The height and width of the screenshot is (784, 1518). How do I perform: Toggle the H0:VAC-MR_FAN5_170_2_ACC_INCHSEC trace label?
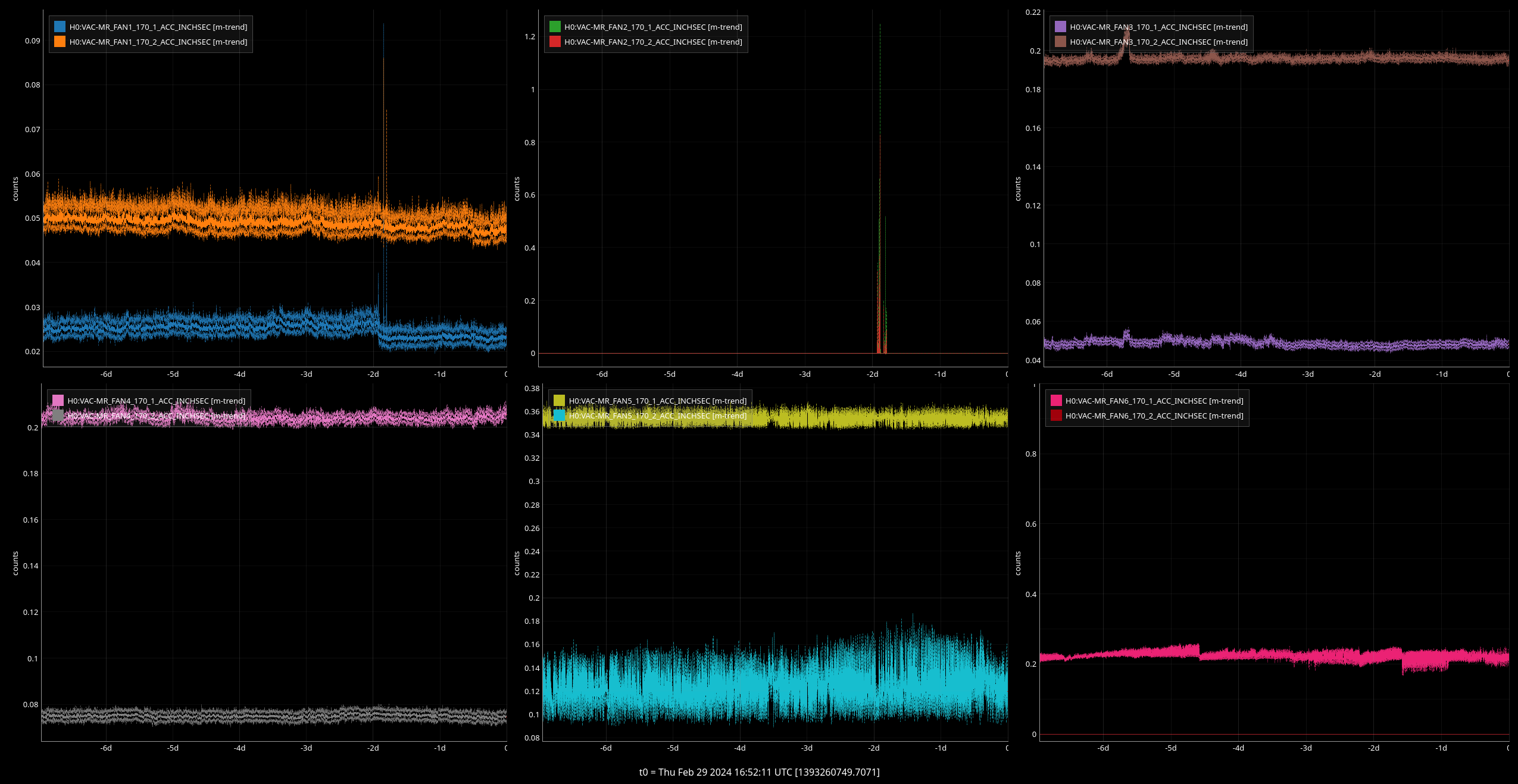coord(657,416)
